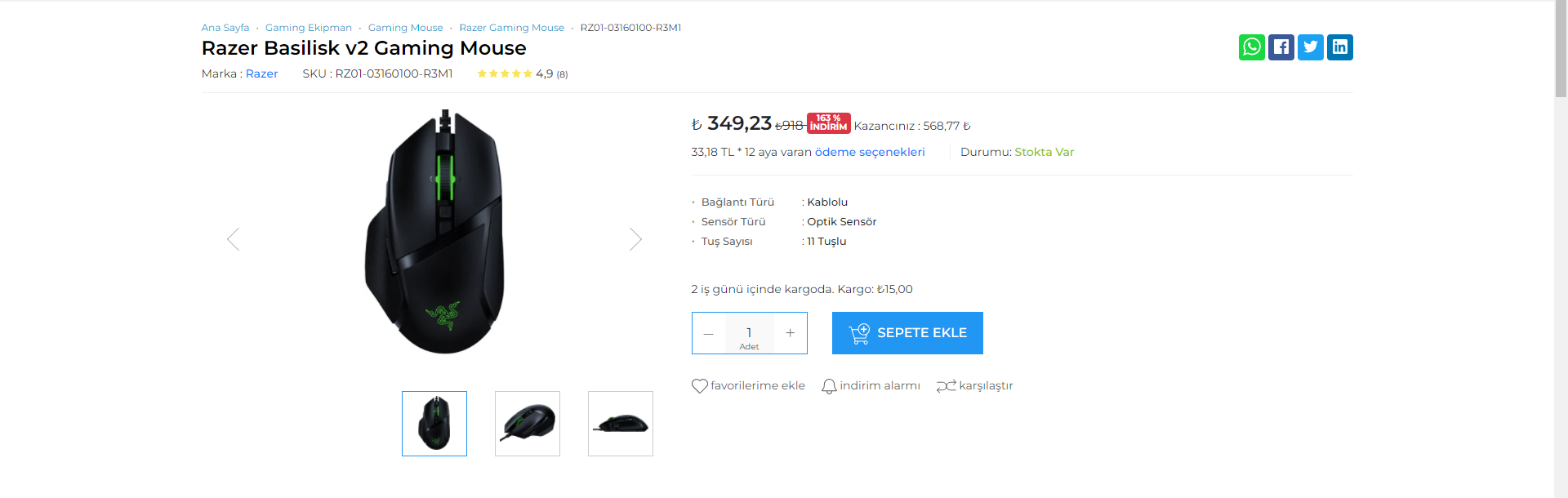Image resolution: width=1568 pixels, height=498 pixels.
Task: Open the Gaming Ekipman breadcrumb link
Action: click(309, 28)
